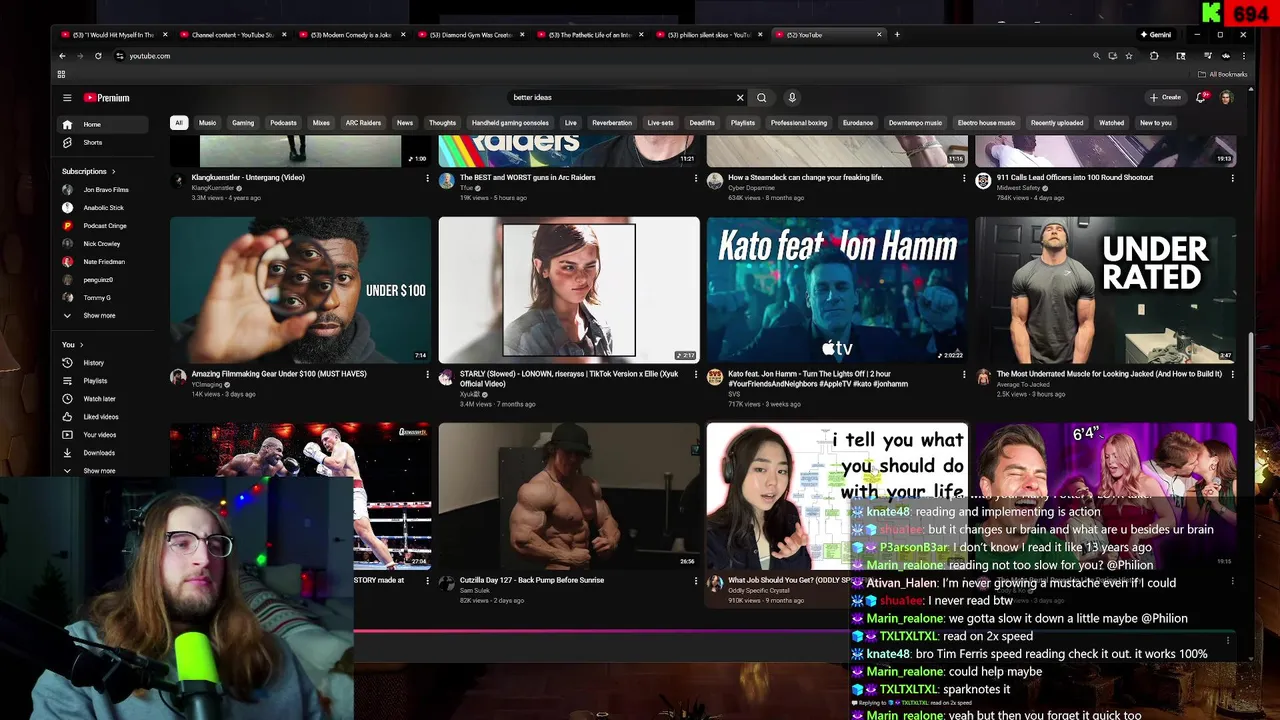Click the Create button
The width and height of the screenshot is (1280, 720).
1165,97
